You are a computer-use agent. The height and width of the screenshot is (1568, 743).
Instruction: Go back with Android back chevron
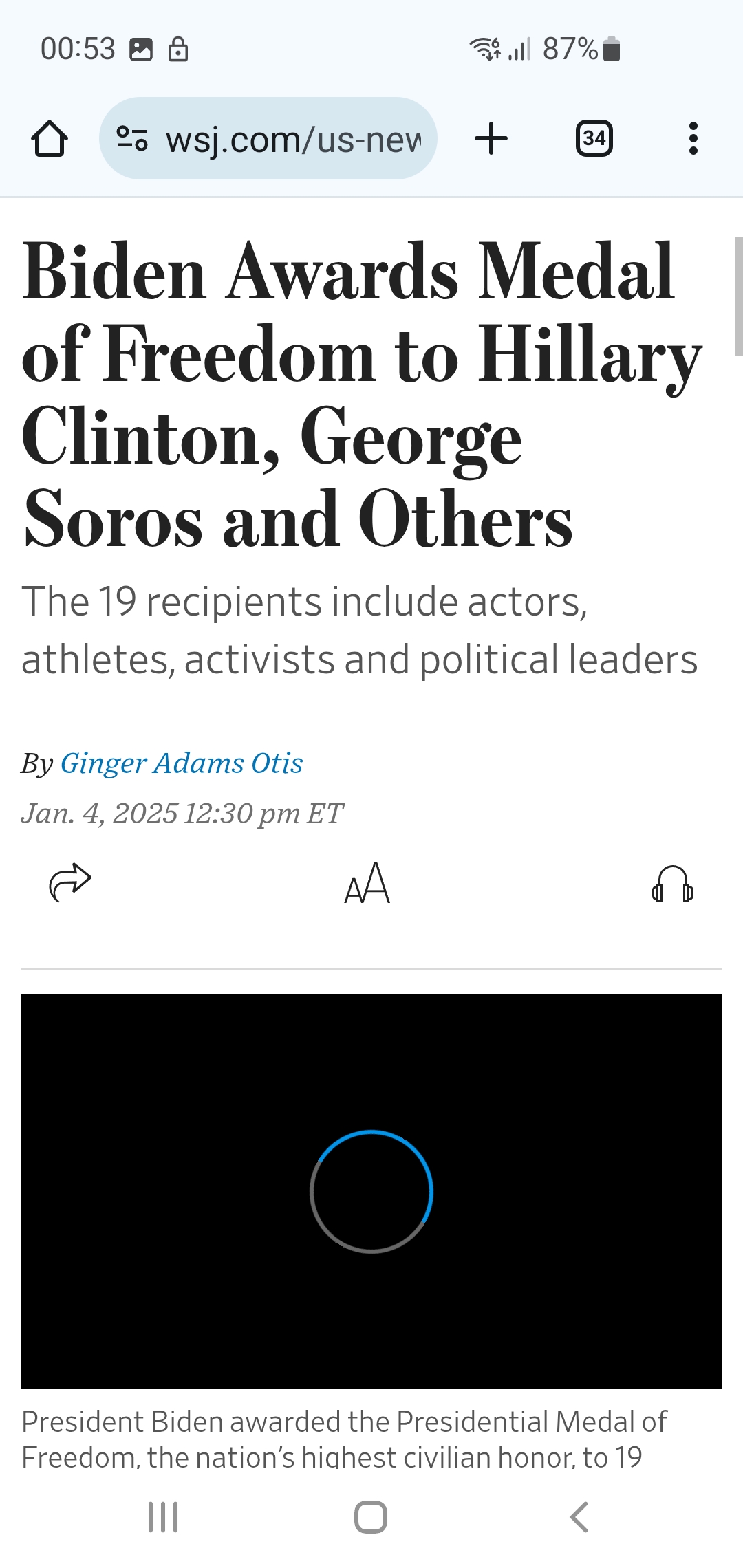point(579,1517)
